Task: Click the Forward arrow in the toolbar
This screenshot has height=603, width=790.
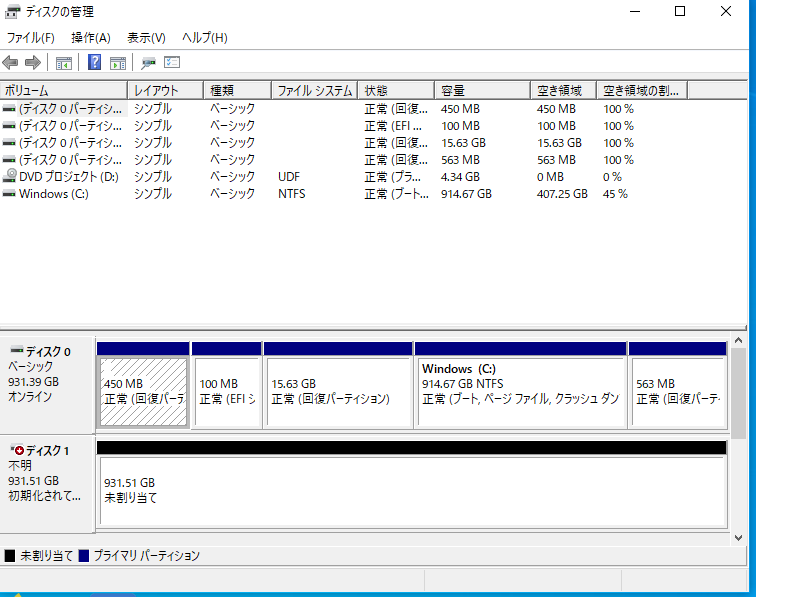Action: click(x=32, y=63)
